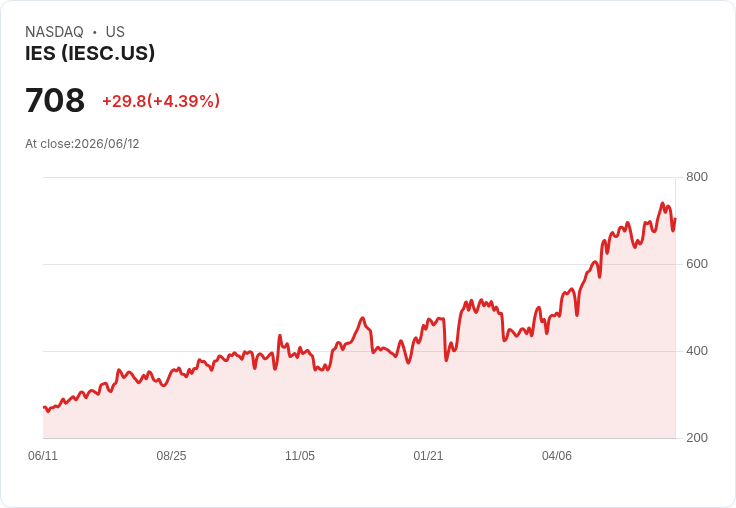
Task: Click the 200 price axis label
Action: (x=697, y=438)
